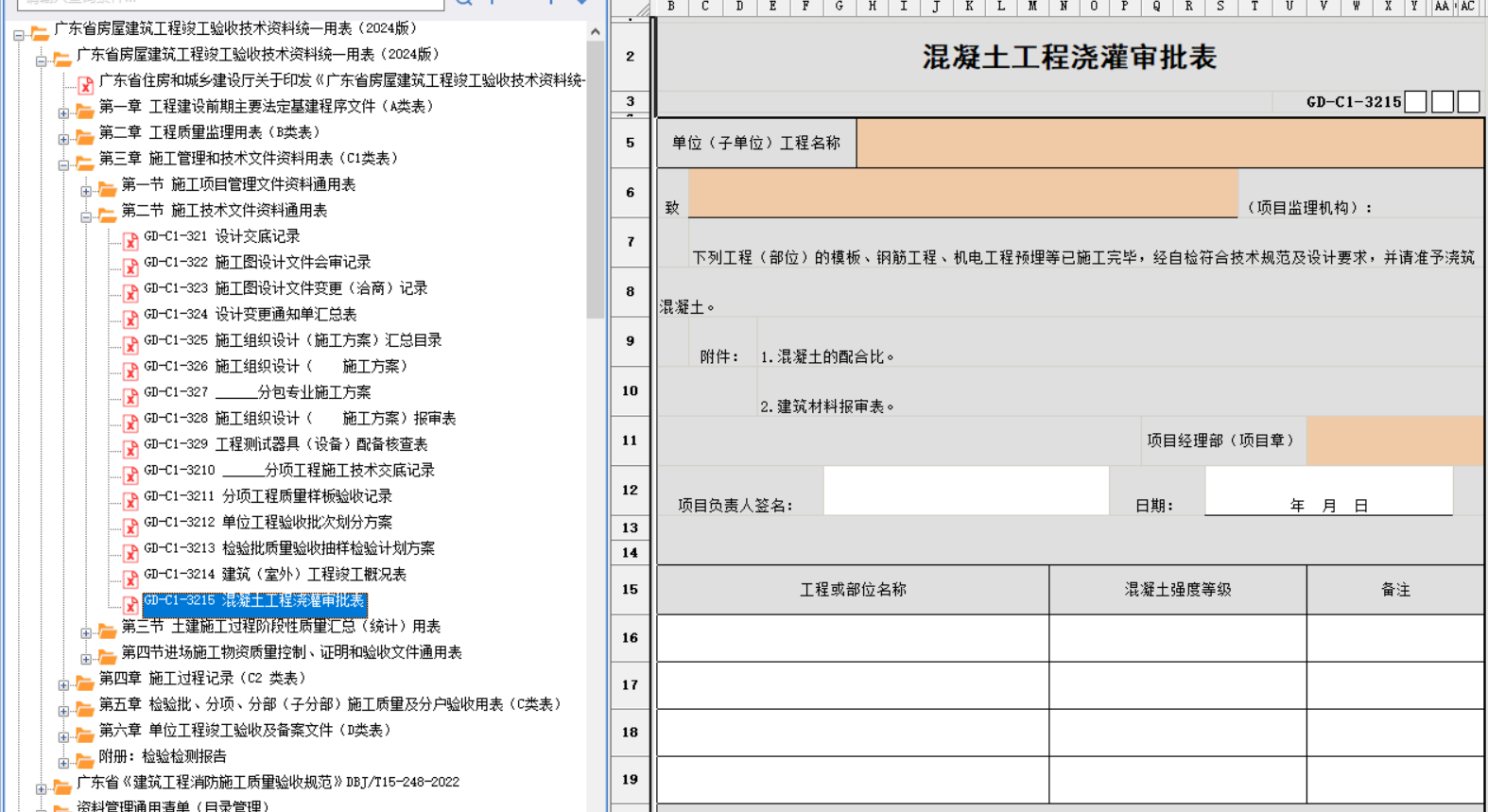1488x812 pixels.
Task: Expand 第三节 土建施工过程阶段性质量汇总 node
Action: pos(86,633)
